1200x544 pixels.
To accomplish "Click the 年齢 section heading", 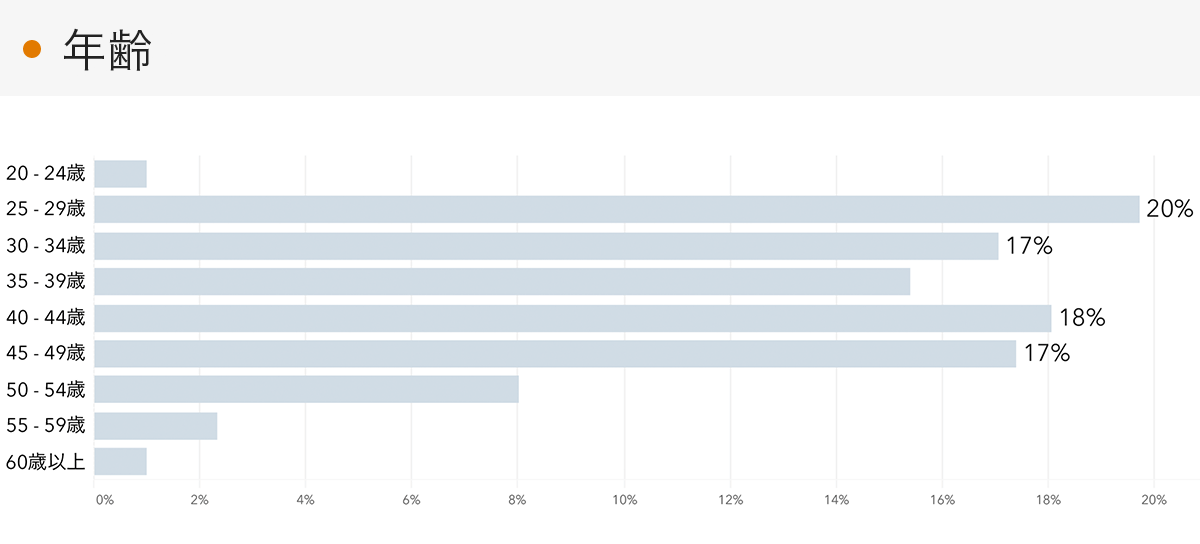I will (107, 48).
